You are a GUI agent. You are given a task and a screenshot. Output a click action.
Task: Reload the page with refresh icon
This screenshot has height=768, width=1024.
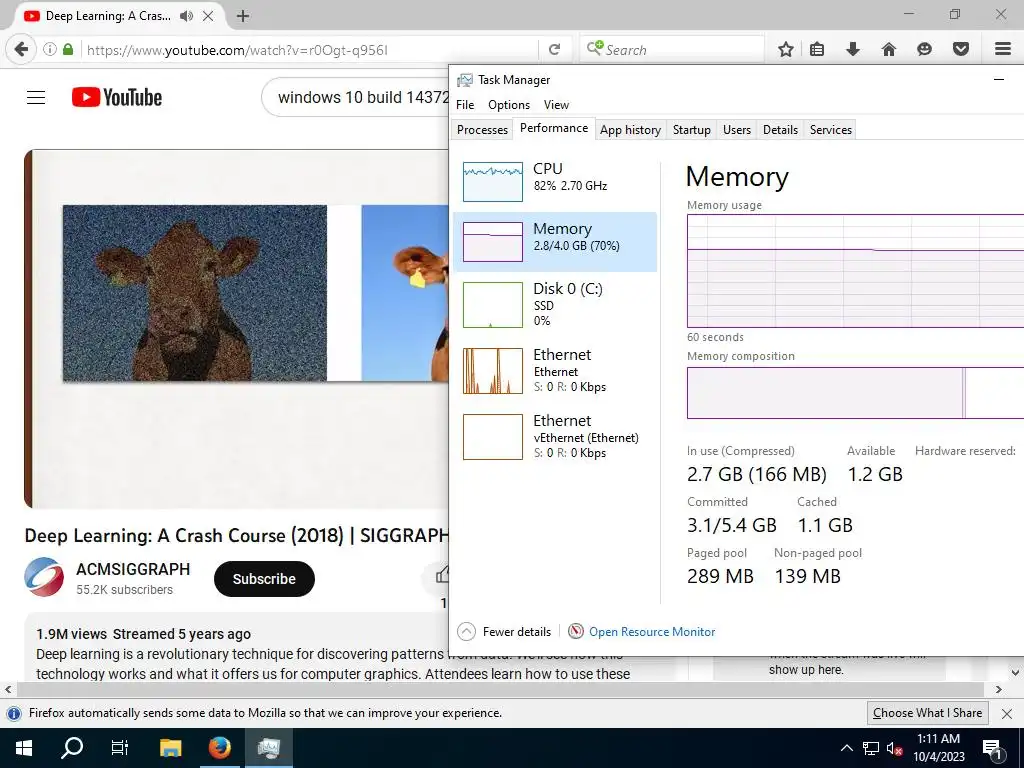click(x=554, y=50)
